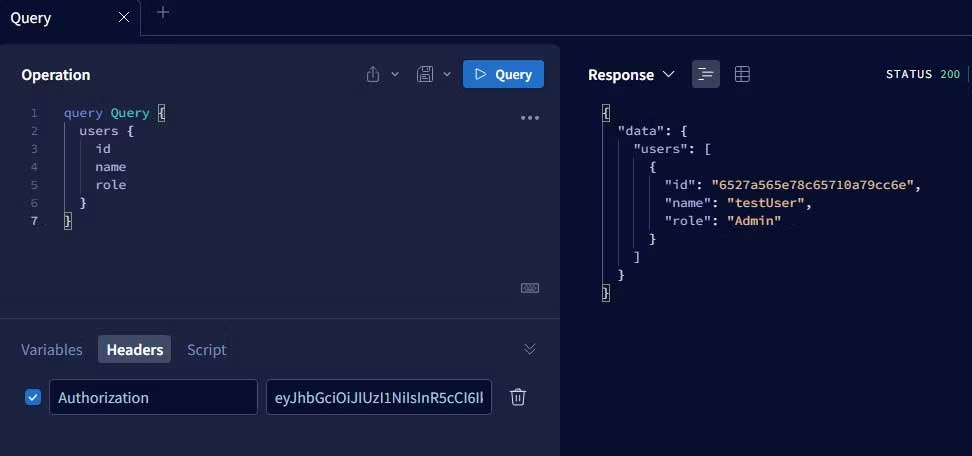Open keyboard shortcuts icon in editor

pyautogui.click(x=530, y=288)
